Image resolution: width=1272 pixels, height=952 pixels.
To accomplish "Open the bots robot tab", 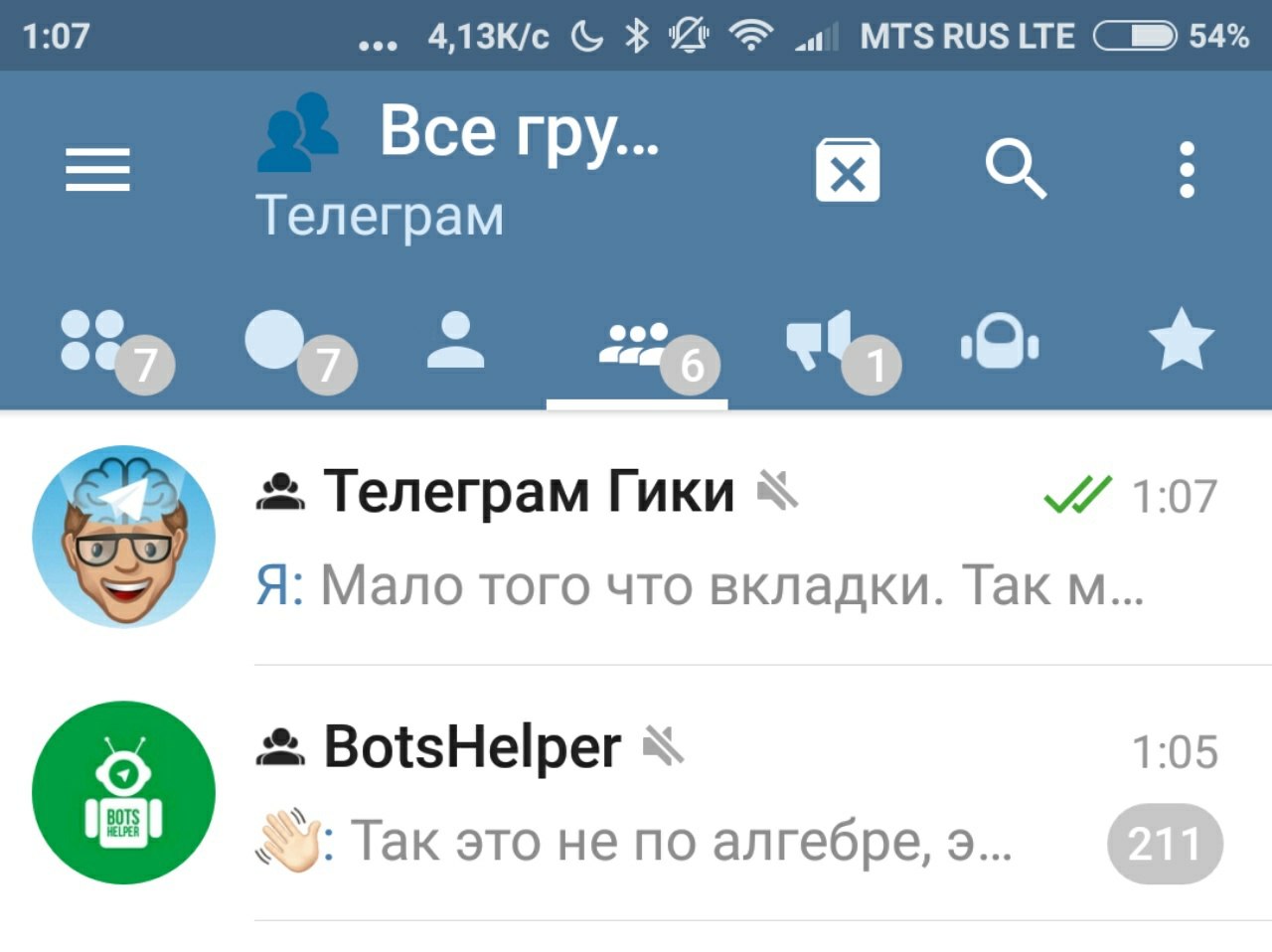I will (x=1000, y=342).
